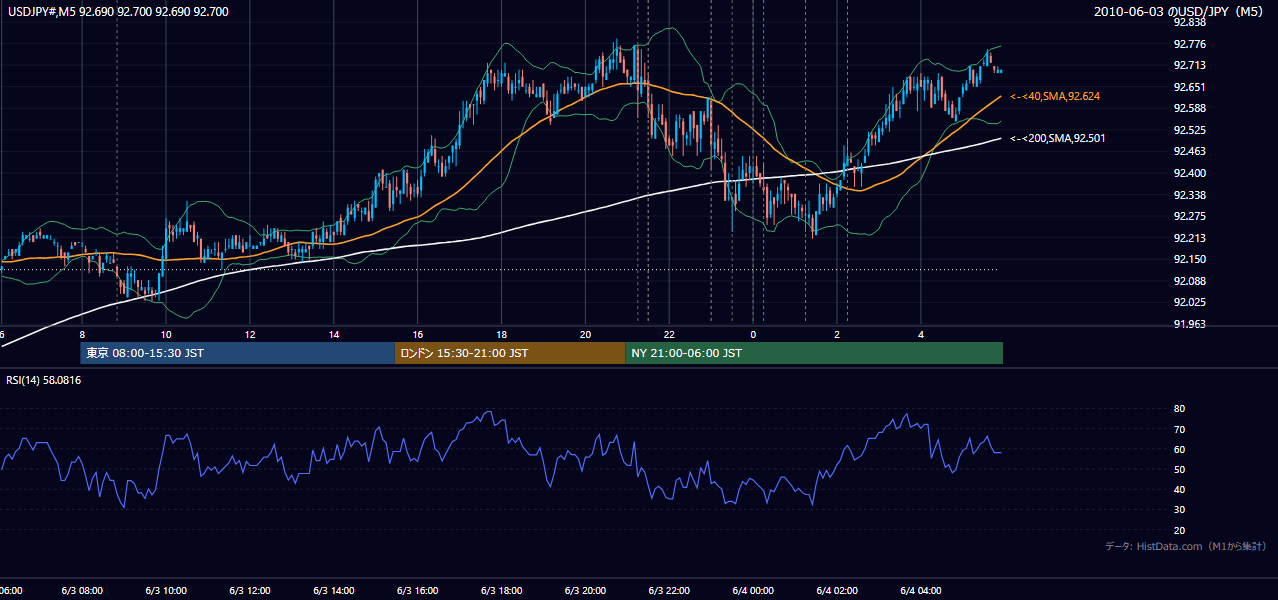1278x600 pixels.
Task: Click the RSI 30 level label
Action: coord(1179,510)
